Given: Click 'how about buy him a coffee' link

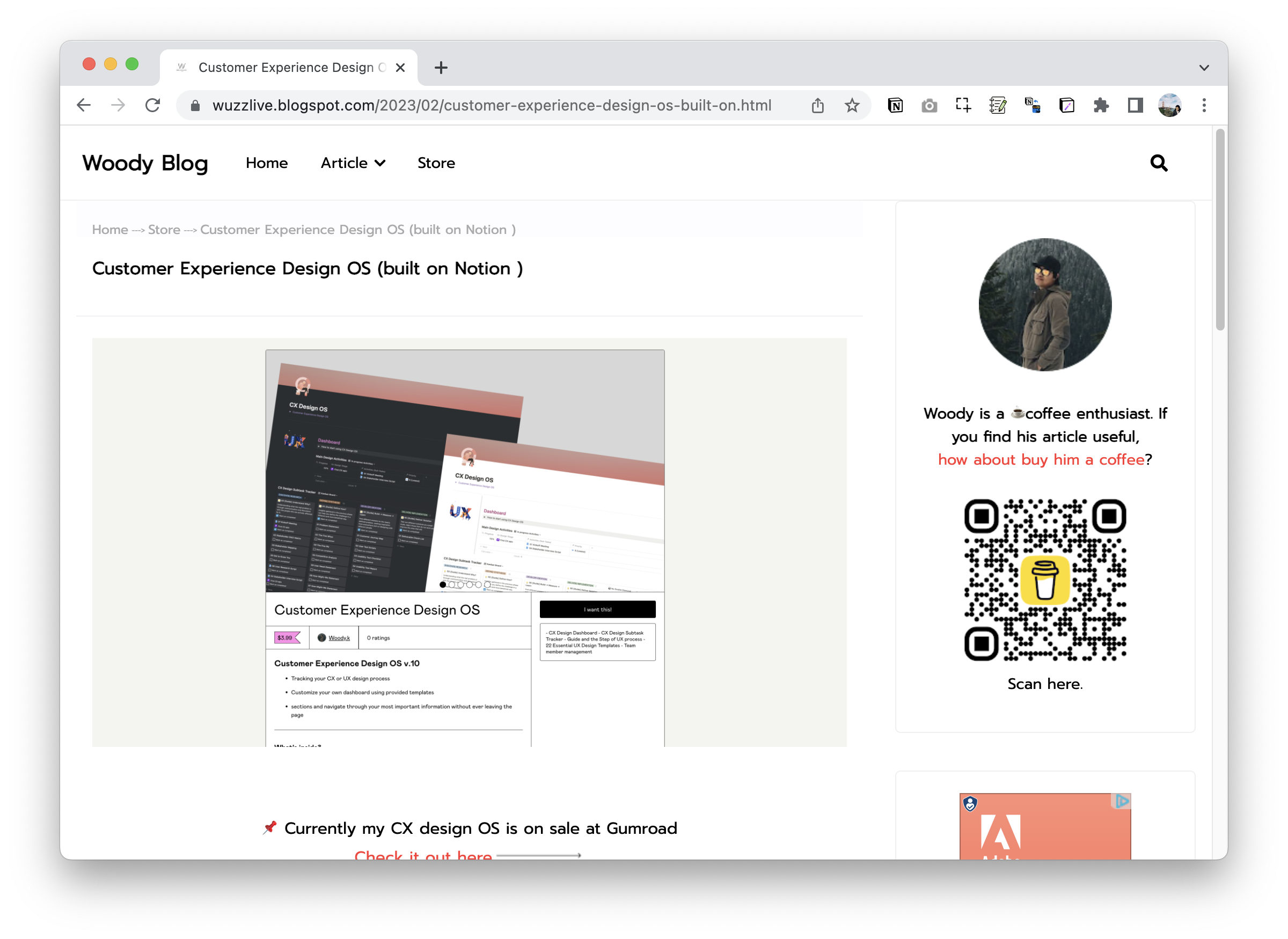Looking at the screenshot, I should [x=1041, y=459].
